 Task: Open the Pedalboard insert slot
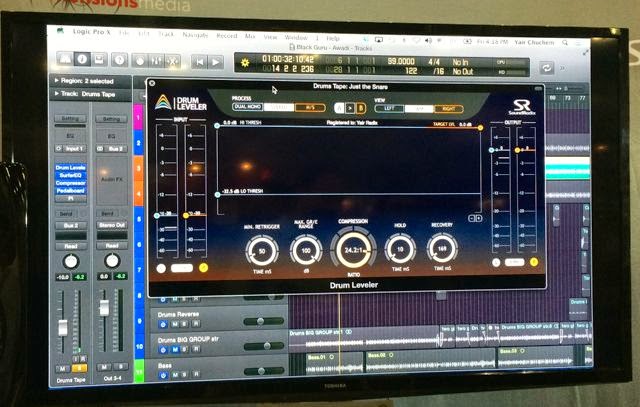coord(71,191)
